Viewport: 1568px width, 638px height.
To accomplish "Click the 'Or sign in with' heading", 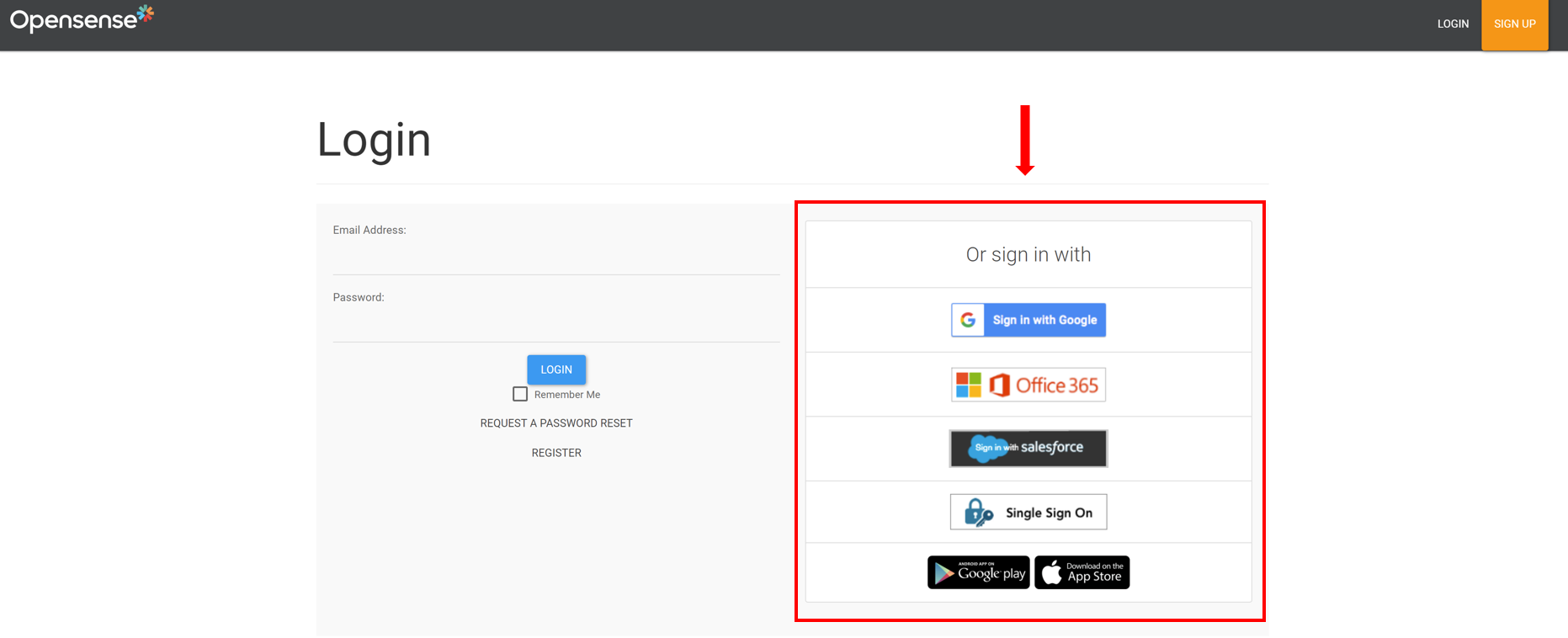I will point(1029,254).
